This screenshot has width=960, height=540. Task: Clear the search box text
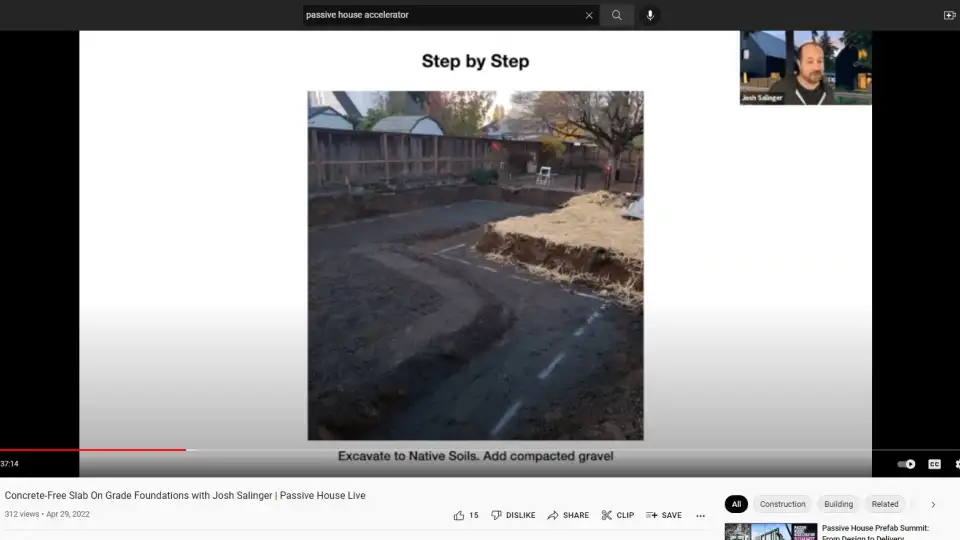[589, 15]
